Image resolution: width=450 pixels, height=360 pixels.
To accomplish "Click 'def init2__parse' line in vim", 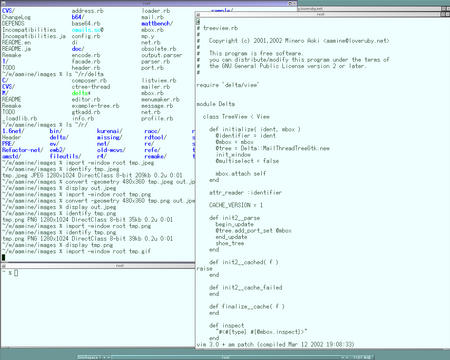I will [234, 218].
